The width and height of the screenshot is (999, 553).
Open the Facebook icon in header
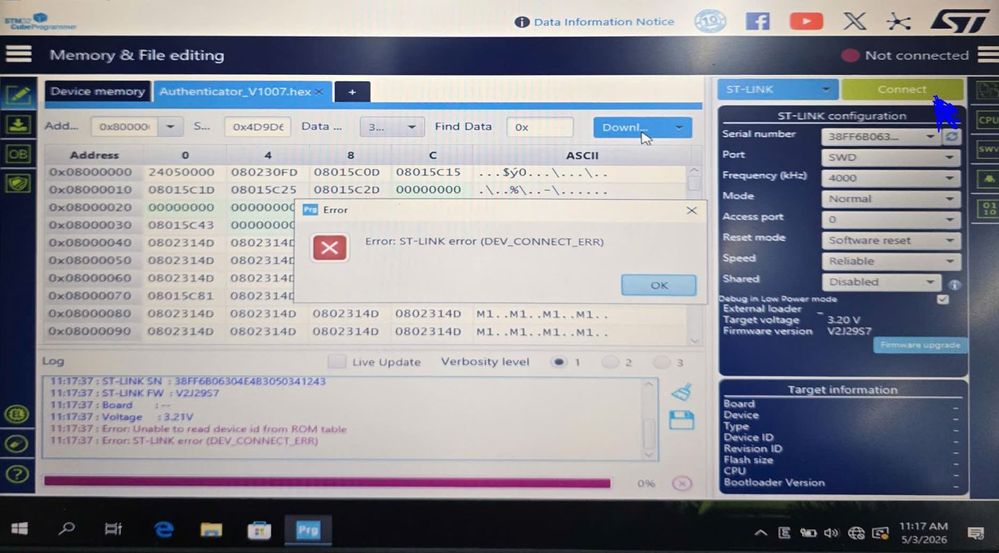(758, 21)
